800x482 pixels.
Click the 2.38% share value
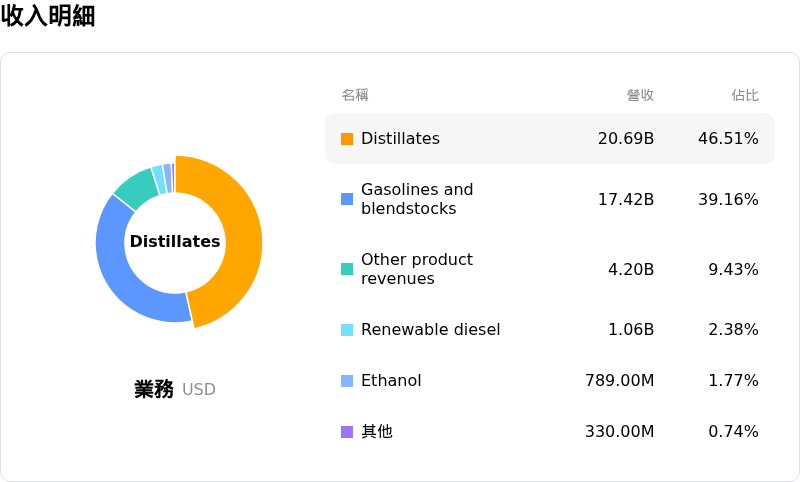click(x=733, y=329)
